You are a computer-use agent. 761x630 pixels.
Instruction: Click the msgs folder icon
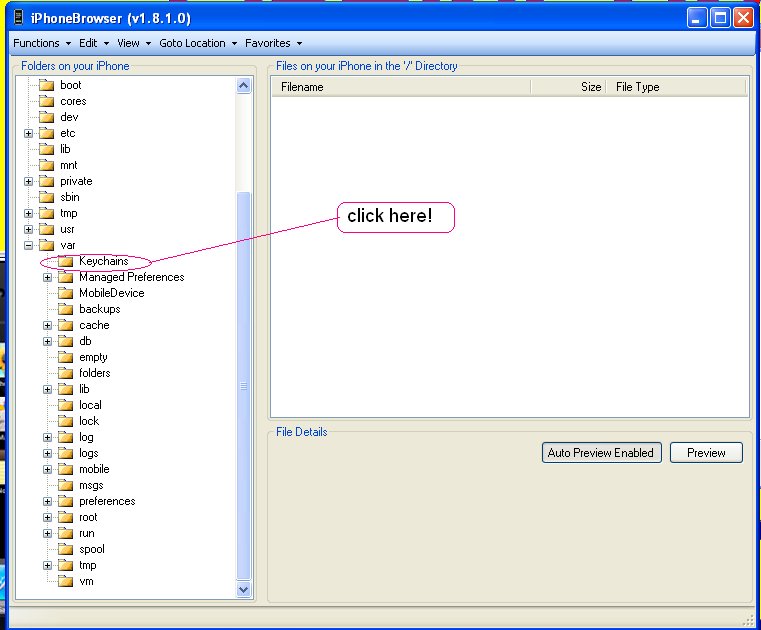[66, 486]
